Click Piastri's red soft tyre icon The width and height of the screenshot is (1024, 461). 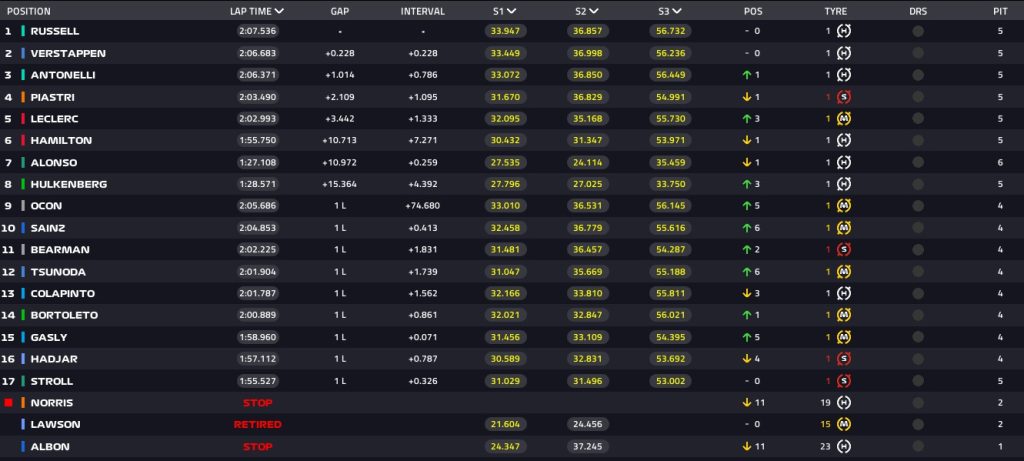pyautogui.click(x=843, y=97)
